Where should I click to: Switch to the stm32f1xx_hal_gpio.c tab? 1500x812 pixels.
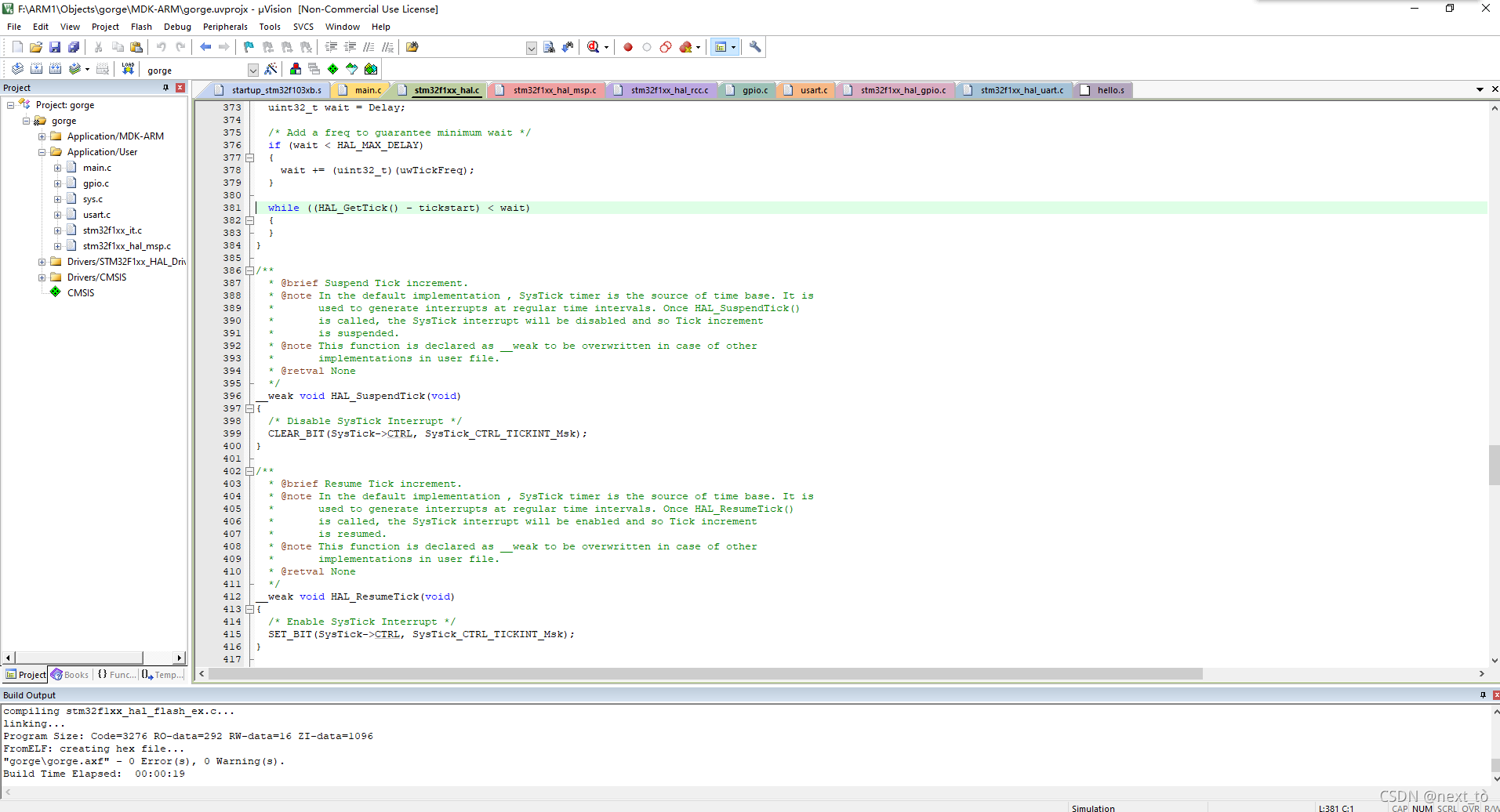tap(896, 90)
